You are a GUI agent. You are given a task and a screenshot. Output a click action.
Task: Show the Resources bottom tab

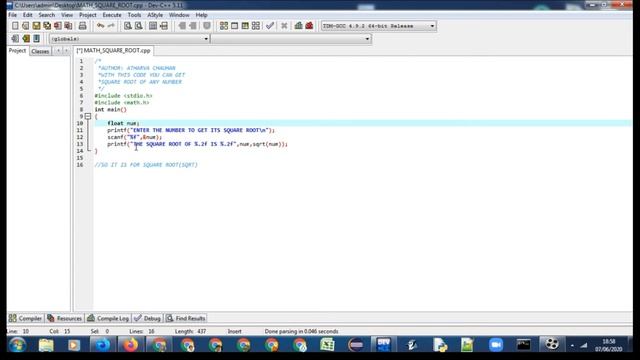pos(64,318)
